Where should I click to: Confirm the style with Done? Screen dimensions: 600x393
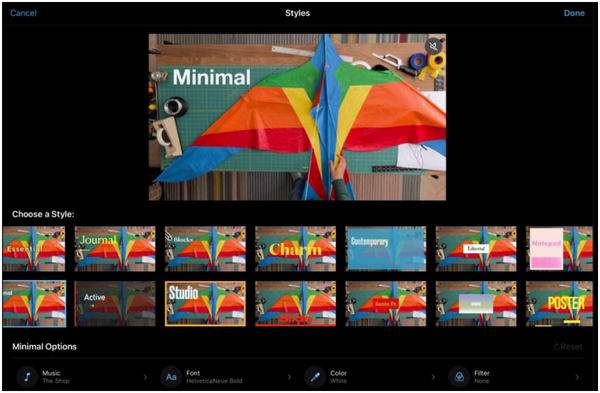pos(574,13)
